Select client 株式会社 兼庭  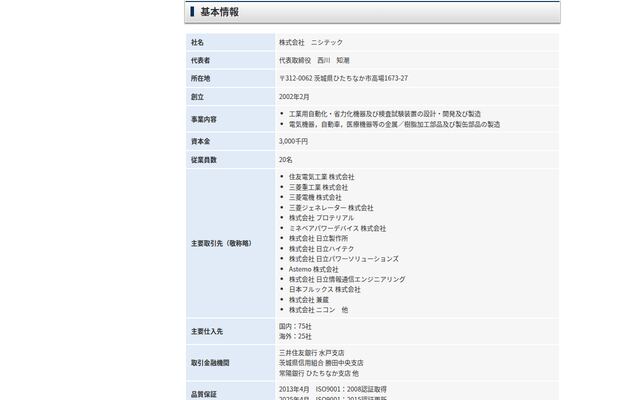point(309,300)
